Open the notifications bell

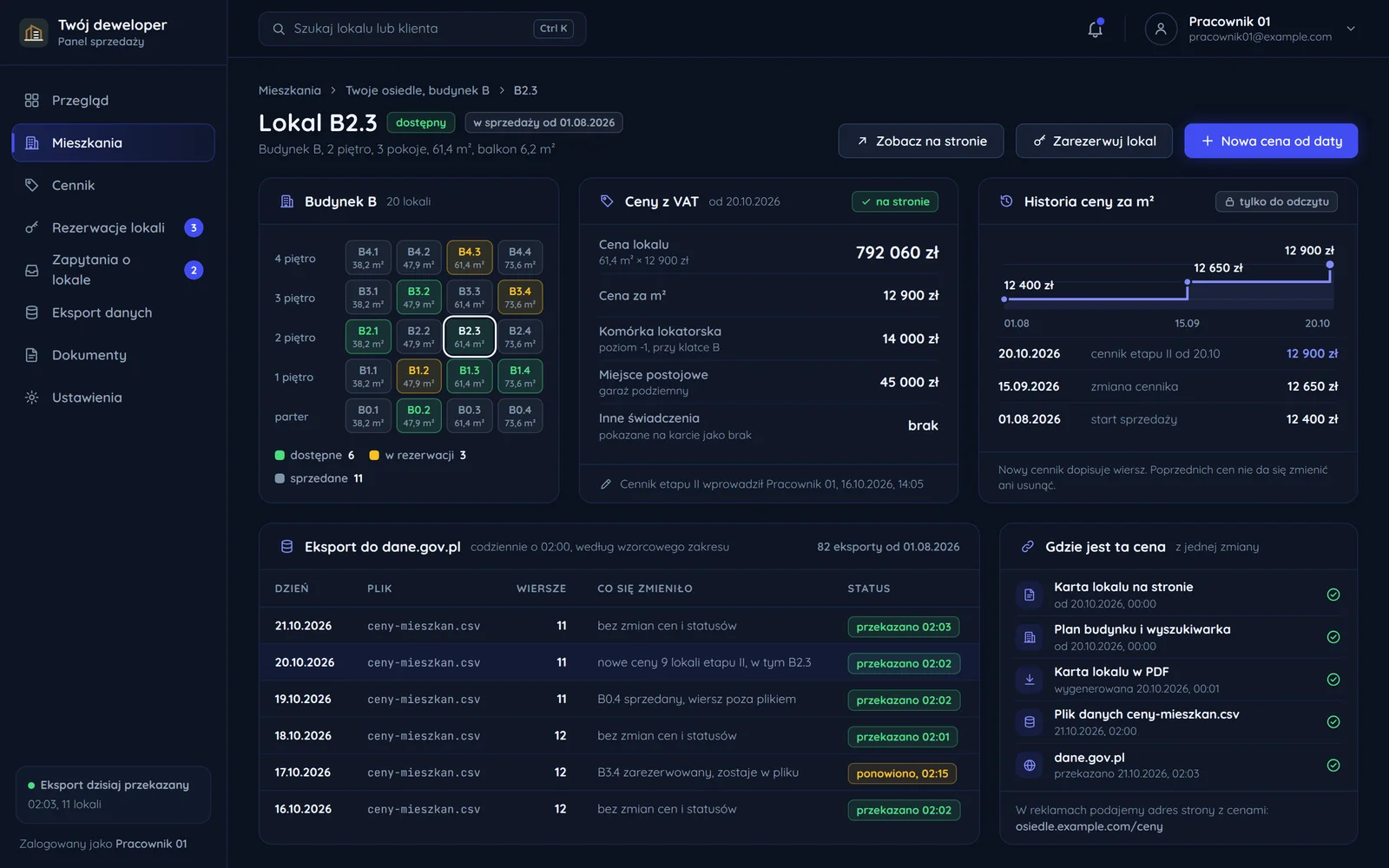coord(1096,29)
